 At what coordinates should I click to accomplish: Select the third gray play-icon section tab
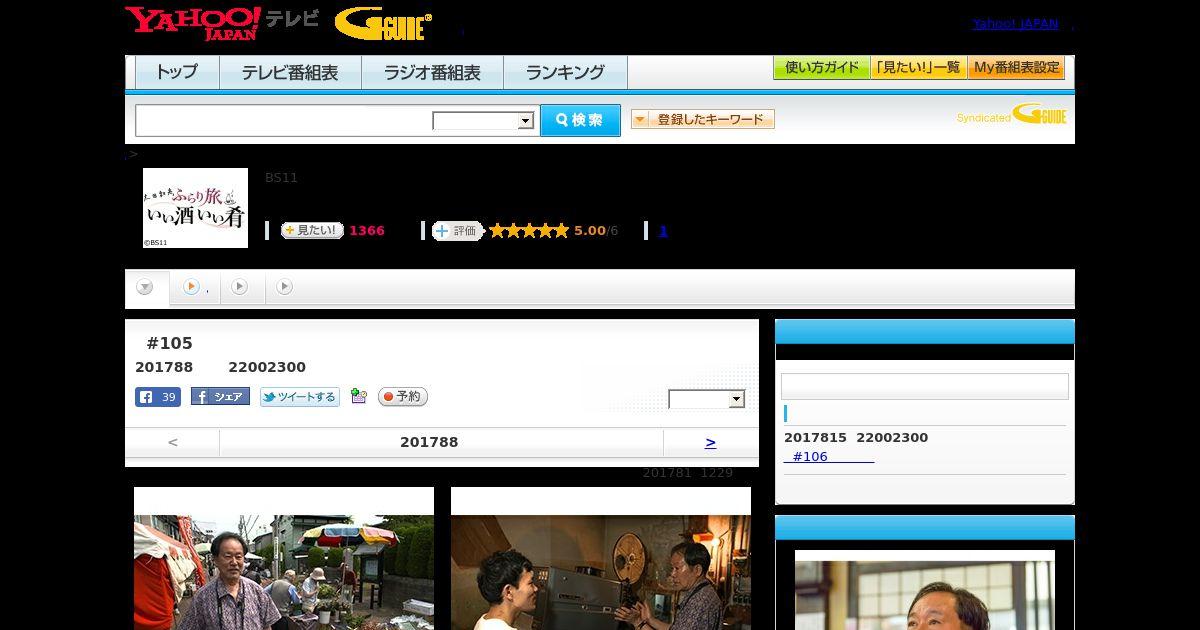tap(240, 287)
